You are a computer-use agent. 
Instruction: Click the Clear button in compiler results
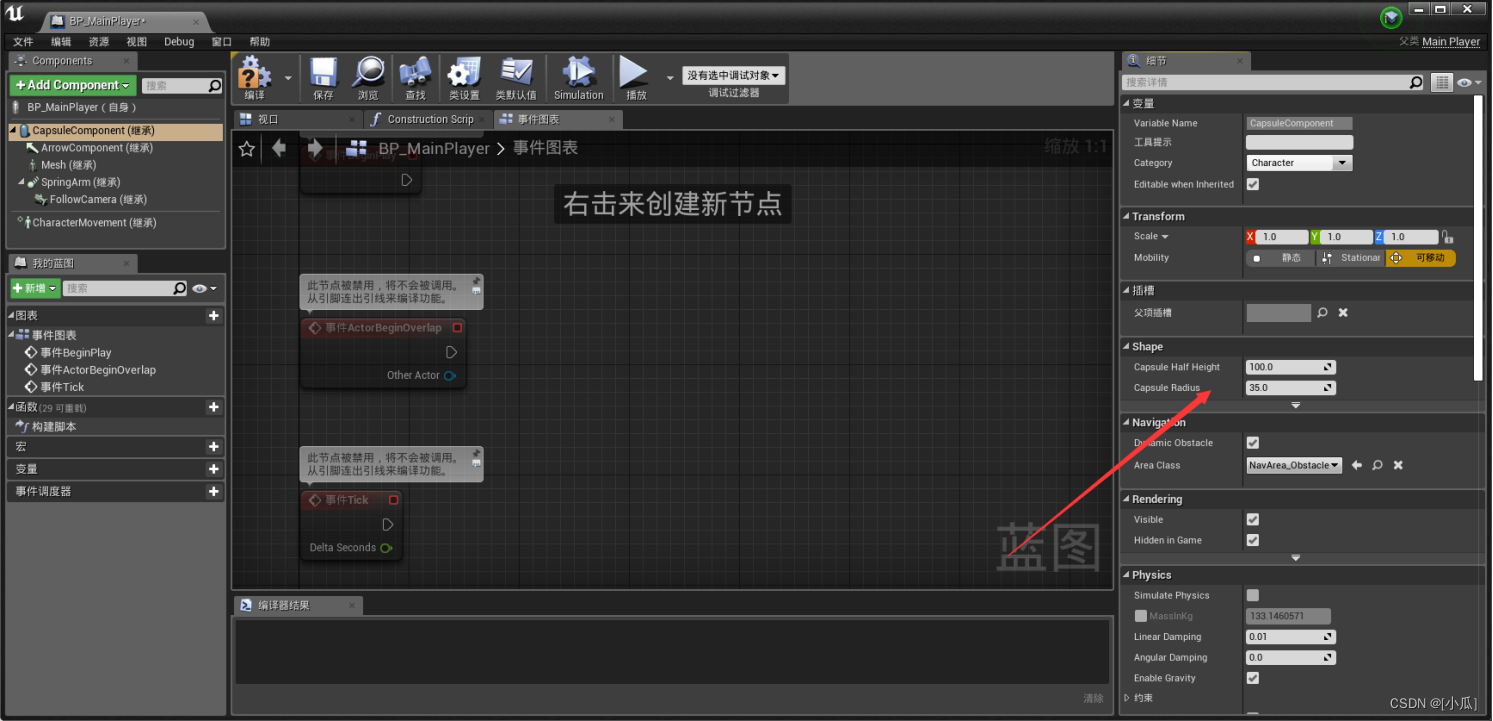coord(1093,698)
